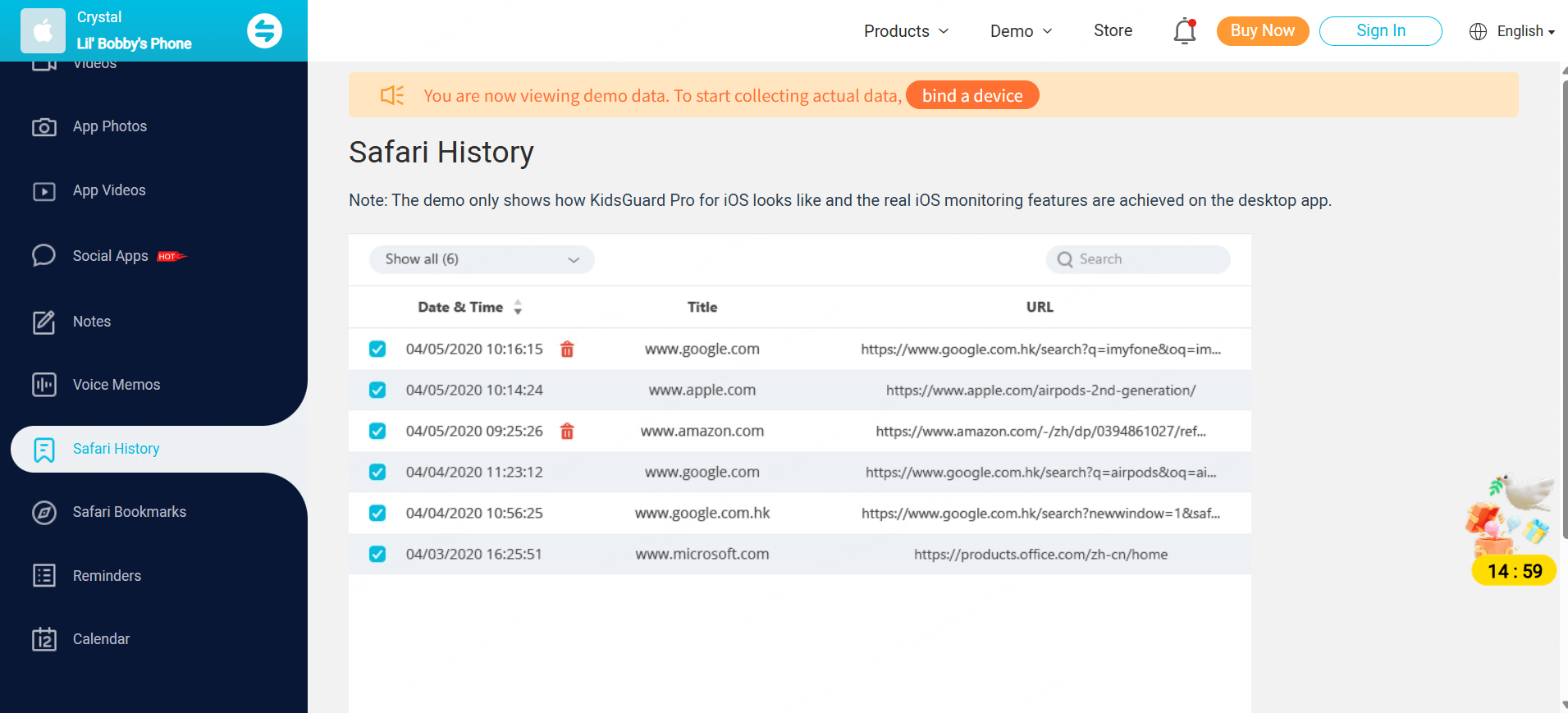Delete the 09:25:26 amazon.com history entry
This screenshot has height=713, width=1568.
(x=567, y=432)
